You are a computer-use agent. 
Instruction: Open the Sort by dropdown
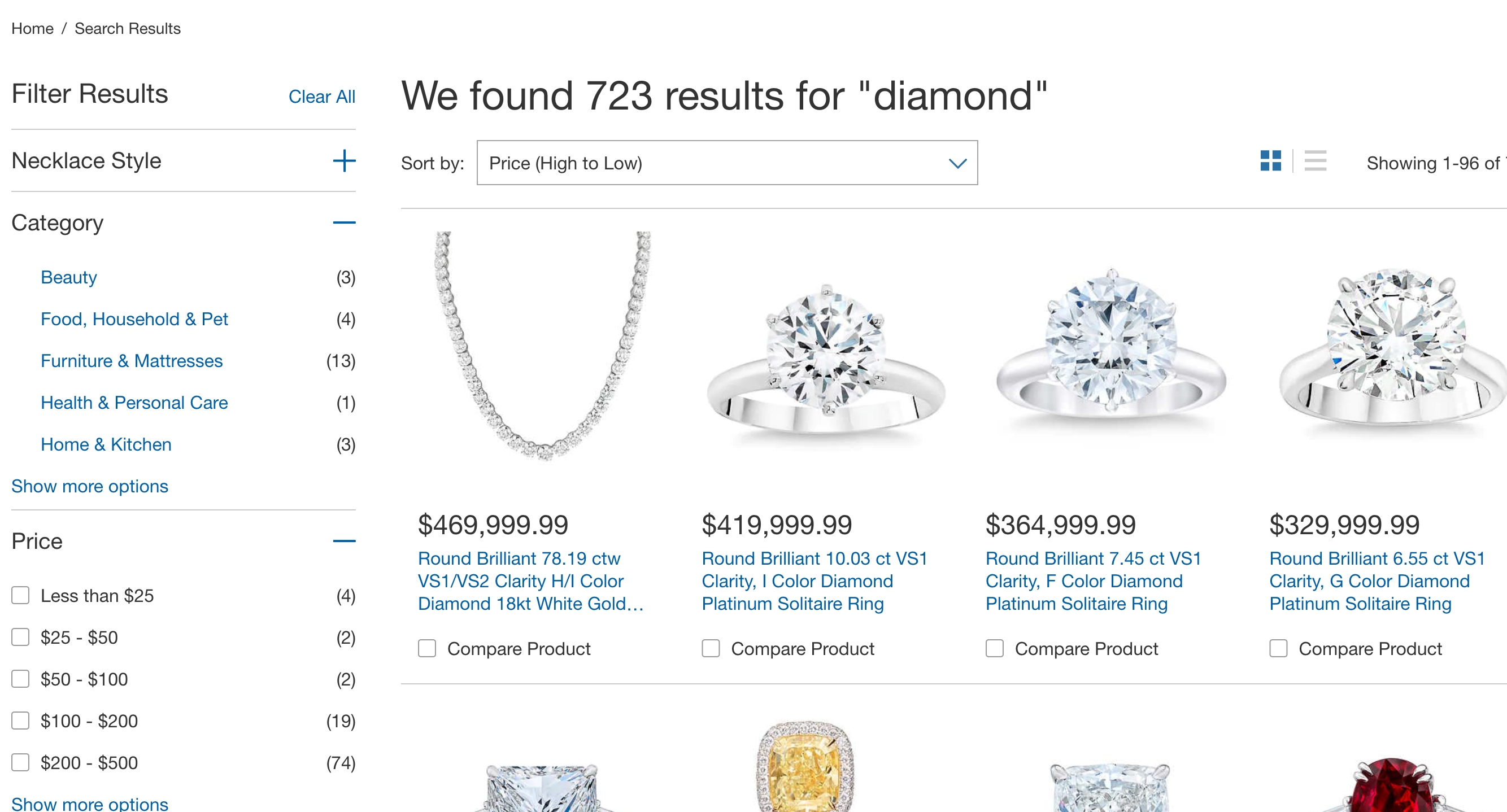(x=726, y=163)
